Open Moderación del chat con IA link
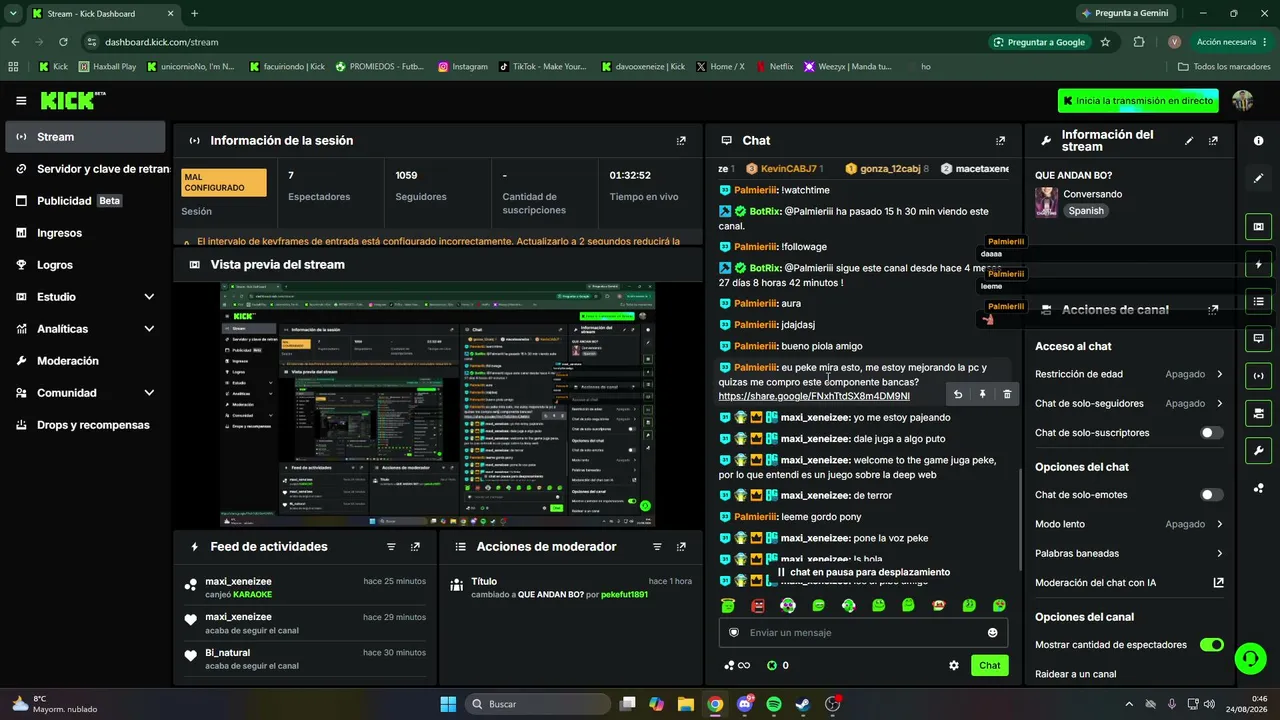 pyautogui.click(x=1129, y=583)
